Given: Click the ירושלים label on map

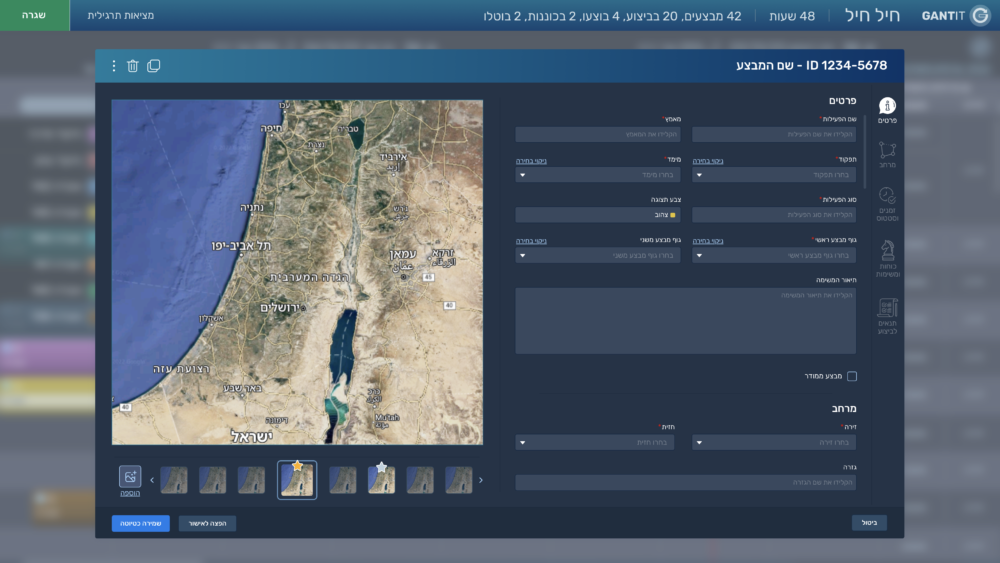Looking at the screenshot, I should [280, 307].
